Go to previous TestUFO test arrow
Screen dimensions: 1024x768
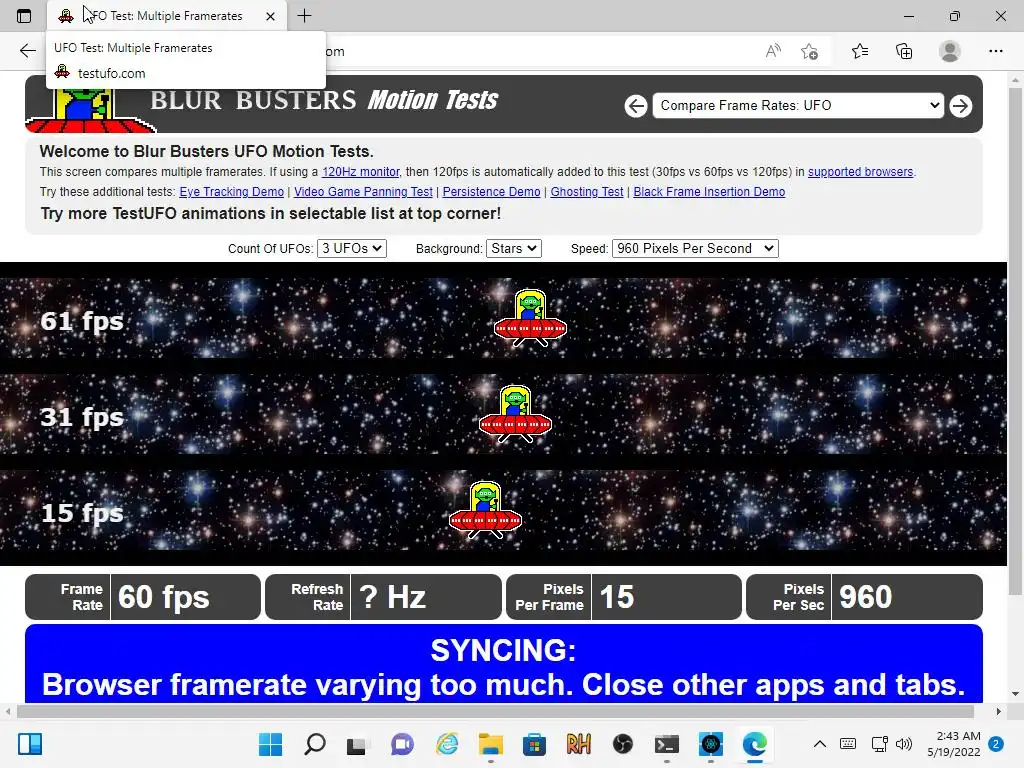click(x=635, y=106)
